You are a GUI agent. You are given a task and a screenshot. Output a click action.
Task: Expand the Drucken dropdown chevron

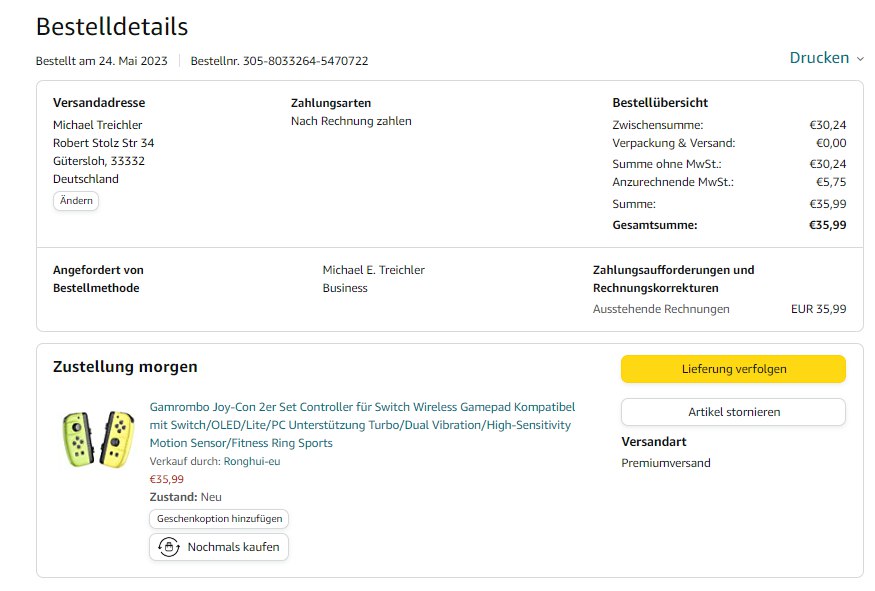(861, 59)
